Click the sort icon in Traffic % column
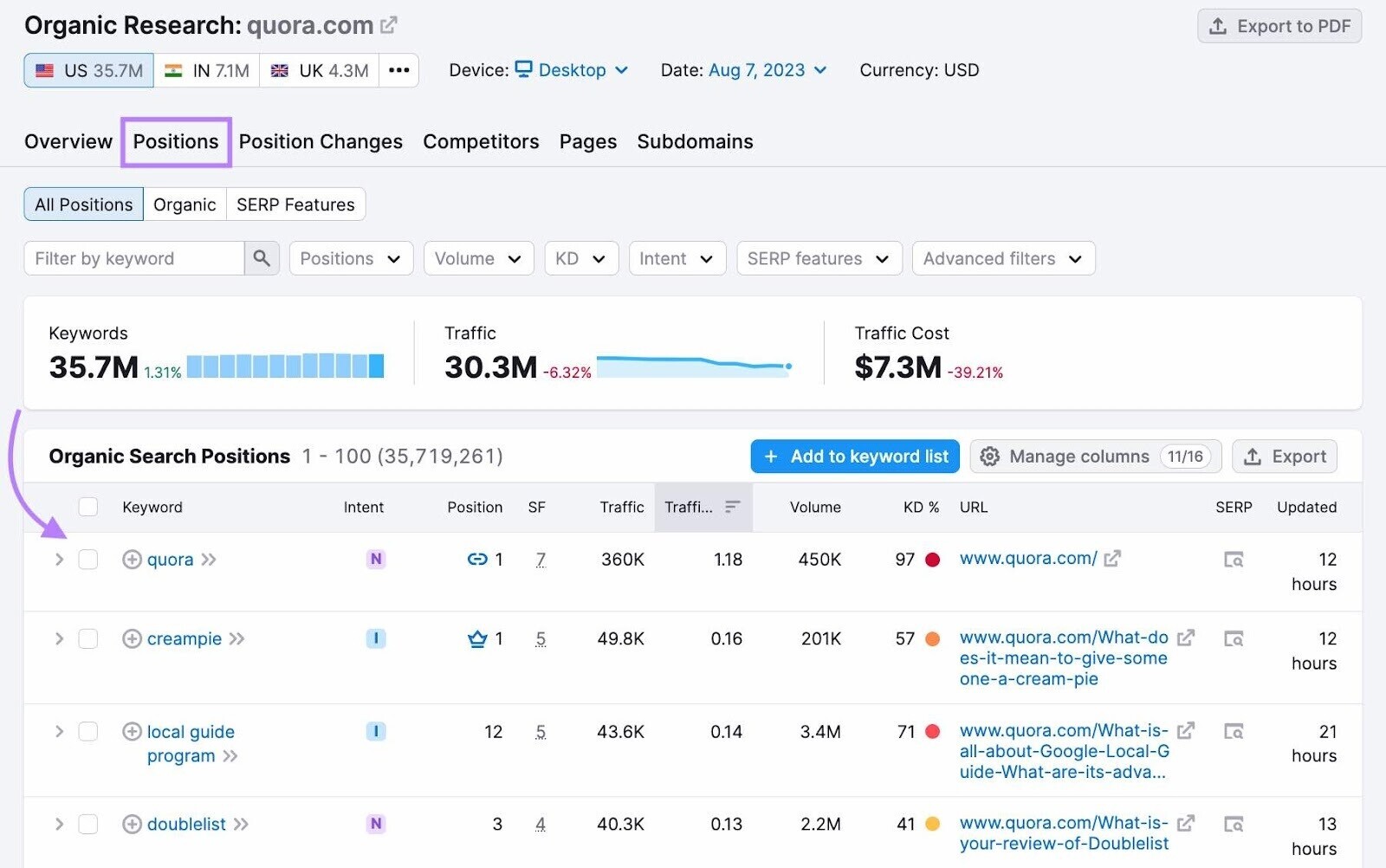Image resolution: width=1386 pixels, height=868 pixels. 733,507
